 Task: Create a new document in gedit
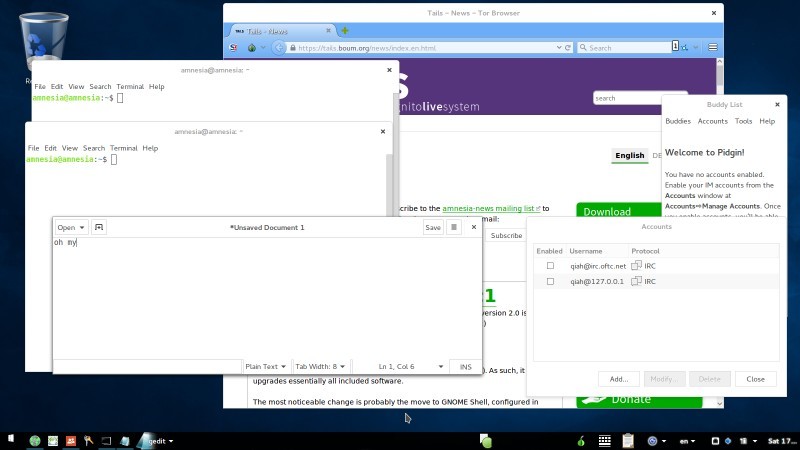coord(99,227)
